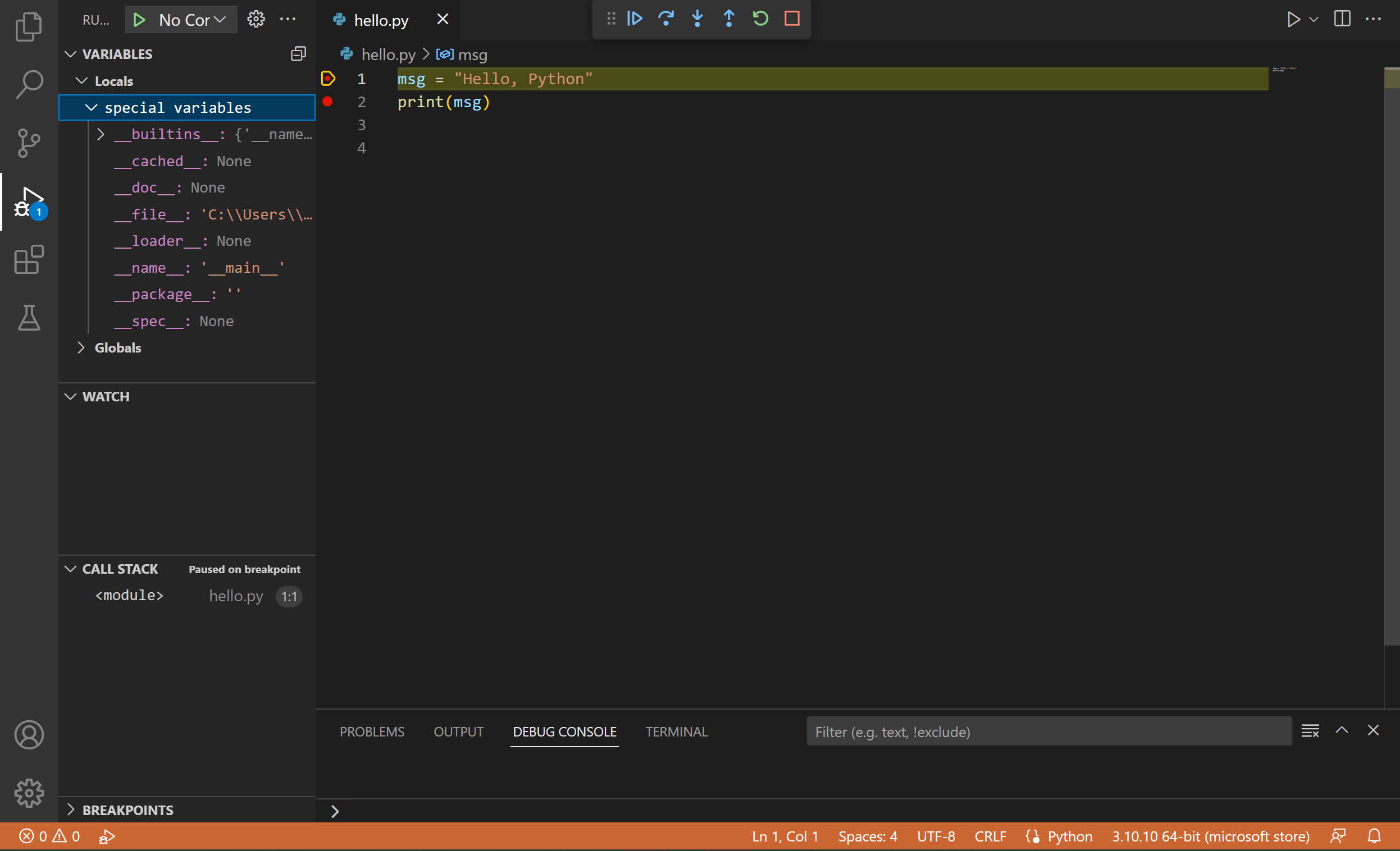
Task: Click the filter input field in debug console
Action: (1050, 732)
